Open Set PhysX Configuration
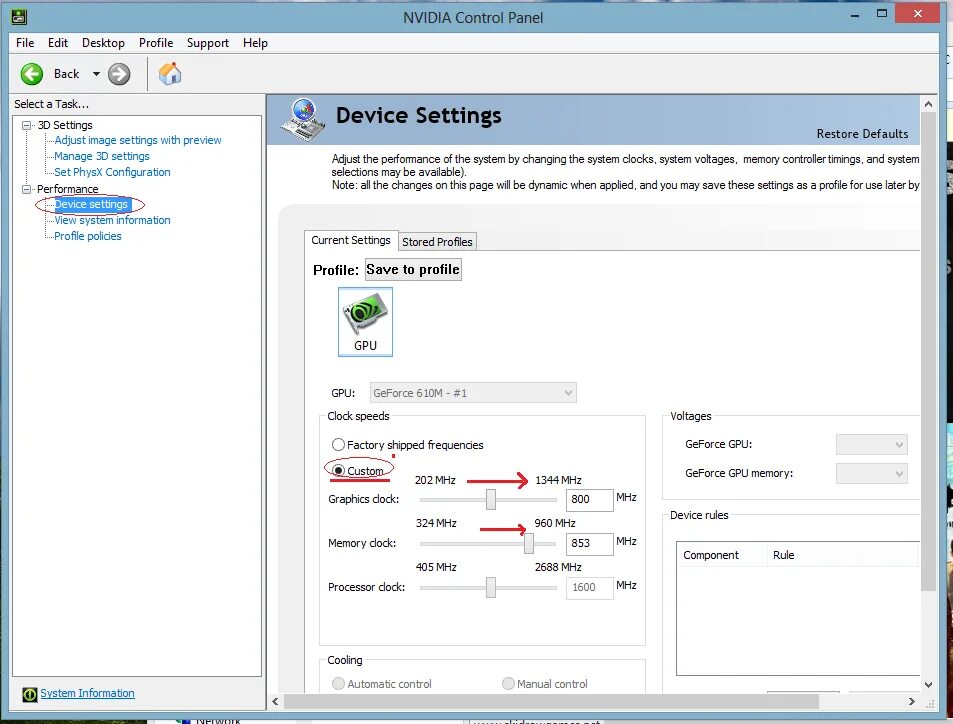The image size is (953, 724). click(112, 172)
